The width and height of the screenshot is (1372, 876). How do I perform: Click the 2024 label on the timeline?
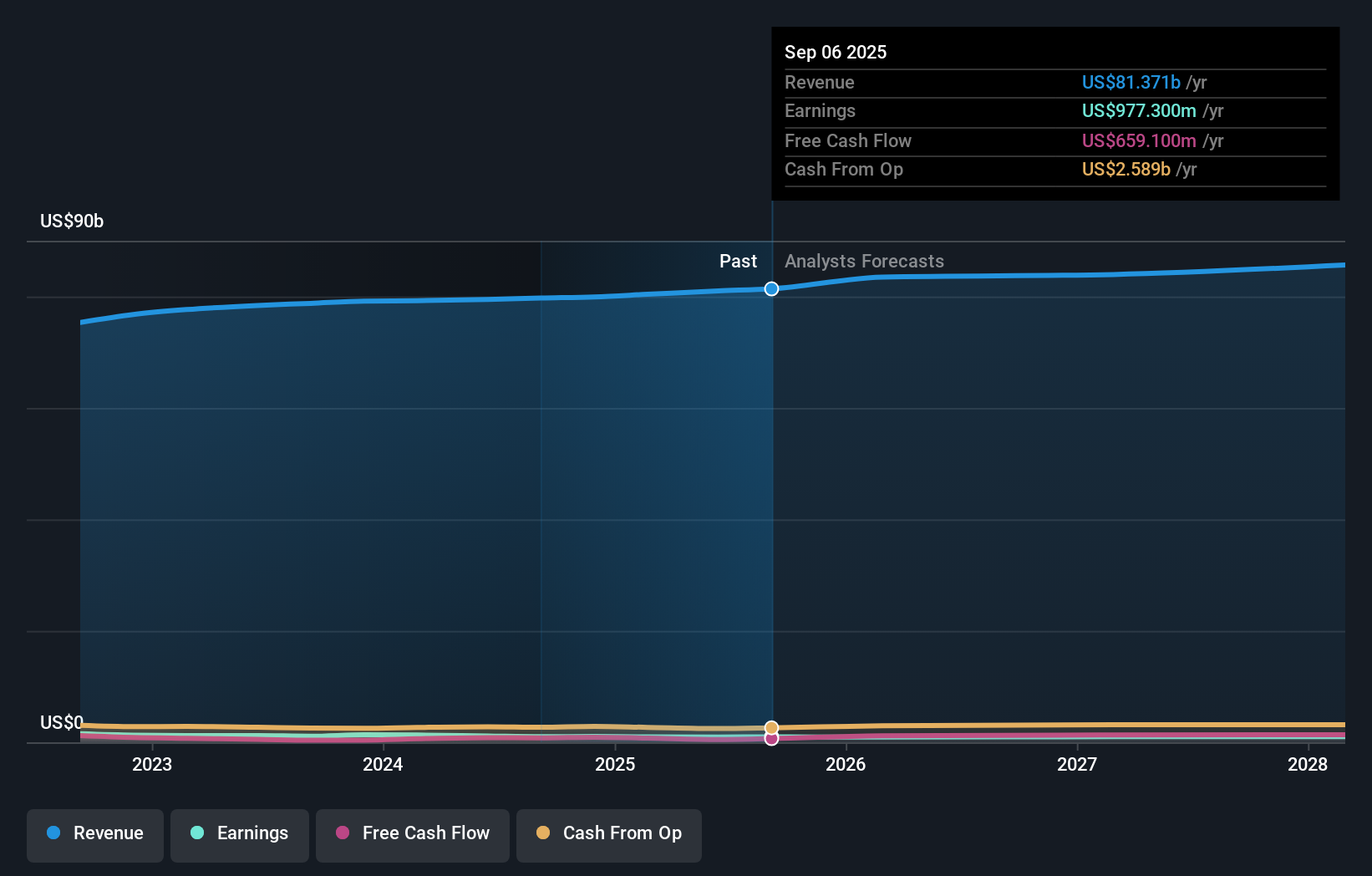(382, 764)
